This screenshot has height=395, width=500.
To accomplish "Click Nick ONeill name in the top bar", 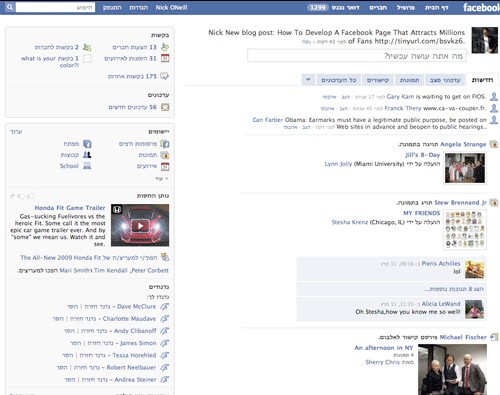I will pos(171,7).
